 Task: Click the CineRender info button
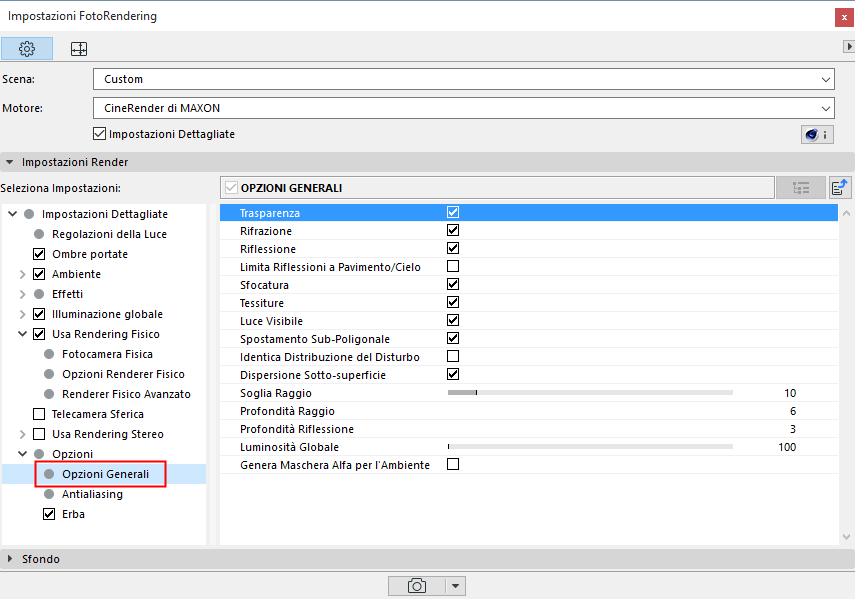(816, 135)
